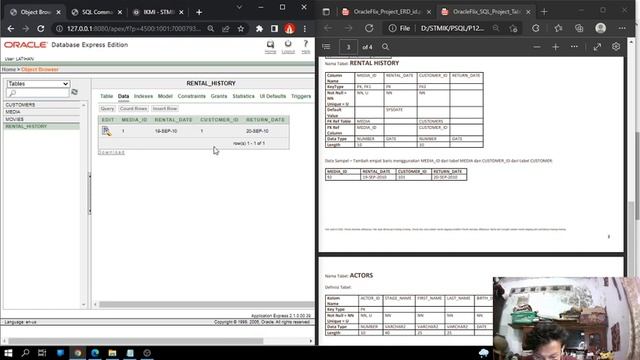640x360 pixels.
Task: Click the RETURN_DATE column header
Action: pyautogui.click(x=265, y=120)
